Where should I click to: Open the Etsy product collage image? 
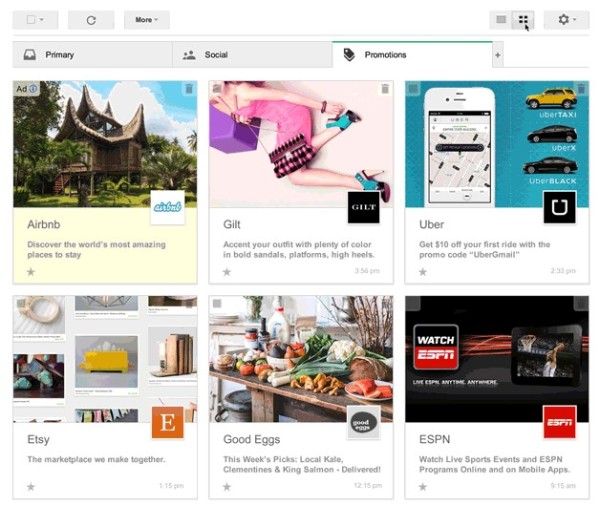point(105,359)
